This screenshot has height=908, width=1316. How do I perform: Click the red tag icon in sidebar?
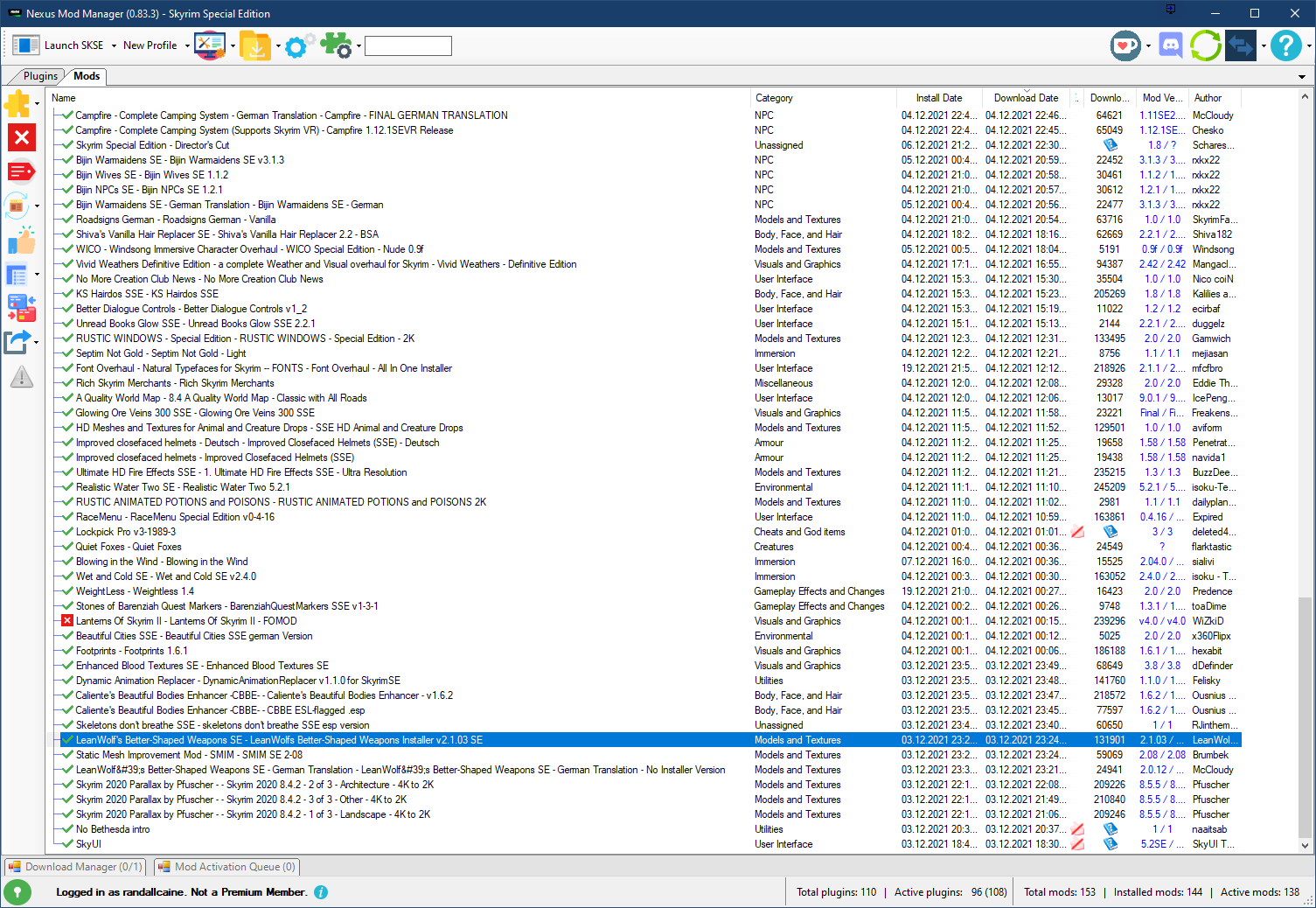point(21,171)
